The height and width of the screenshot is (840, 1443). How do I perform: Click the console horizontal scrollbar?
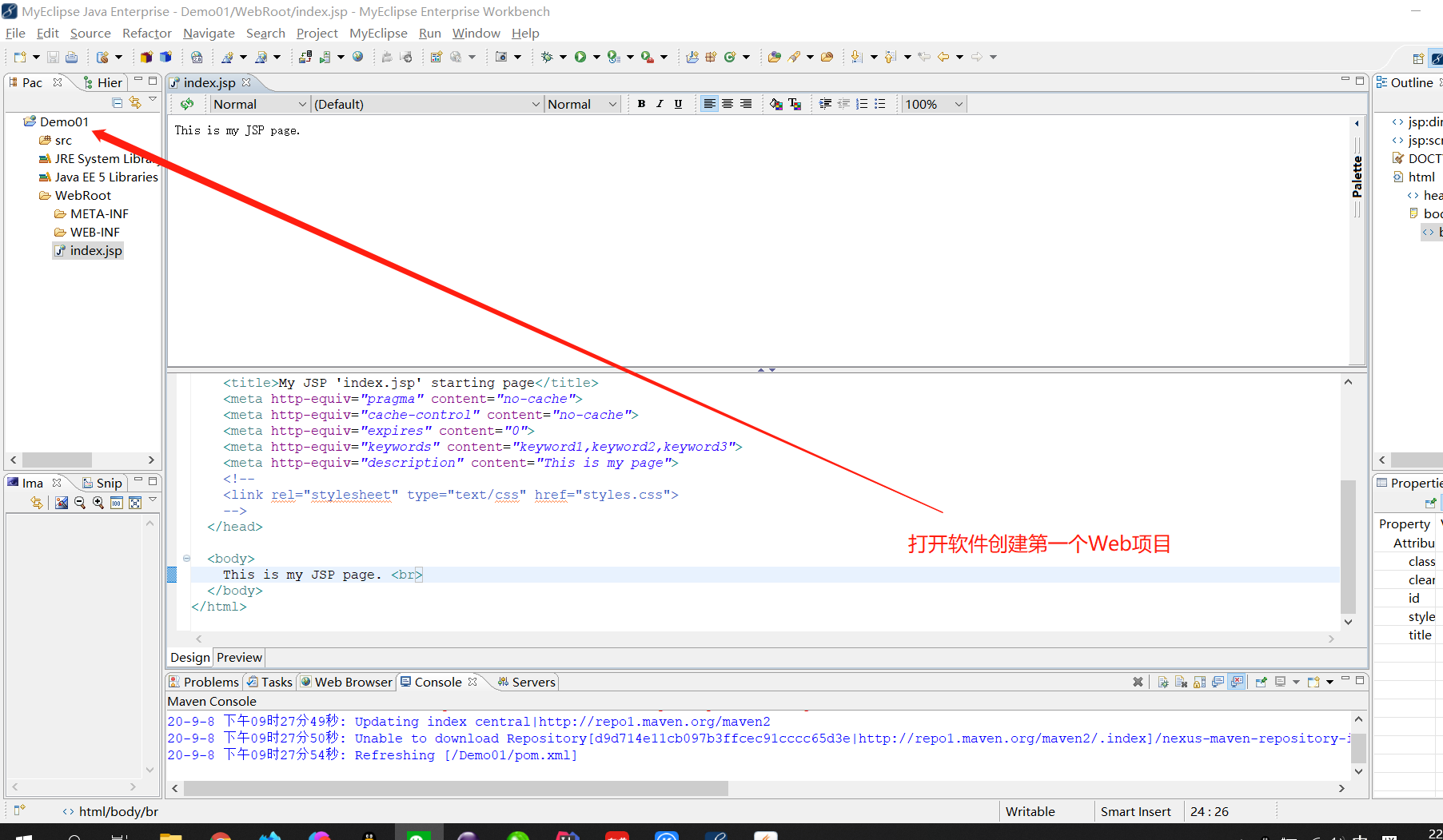[456, 788]
